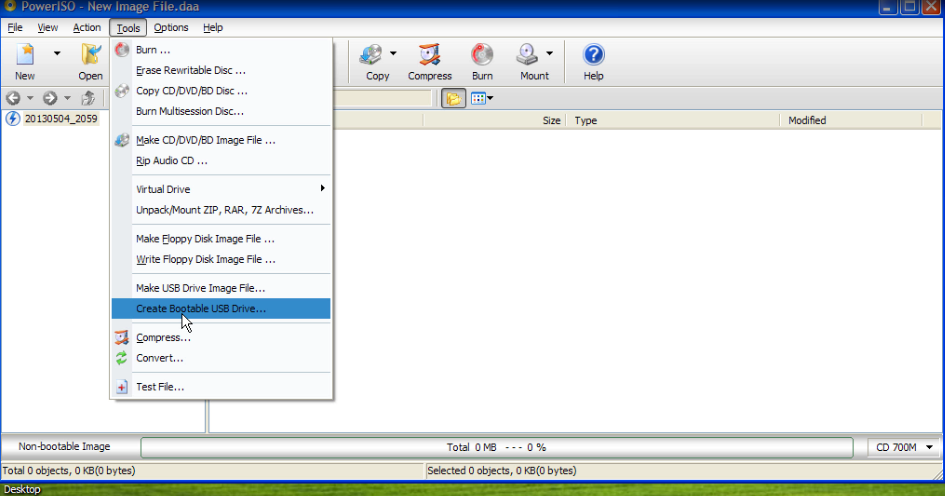Choose Copy CD/DVD/BD Disc menu entry
Screen dimensions: 945x496
tap(221, 91)
